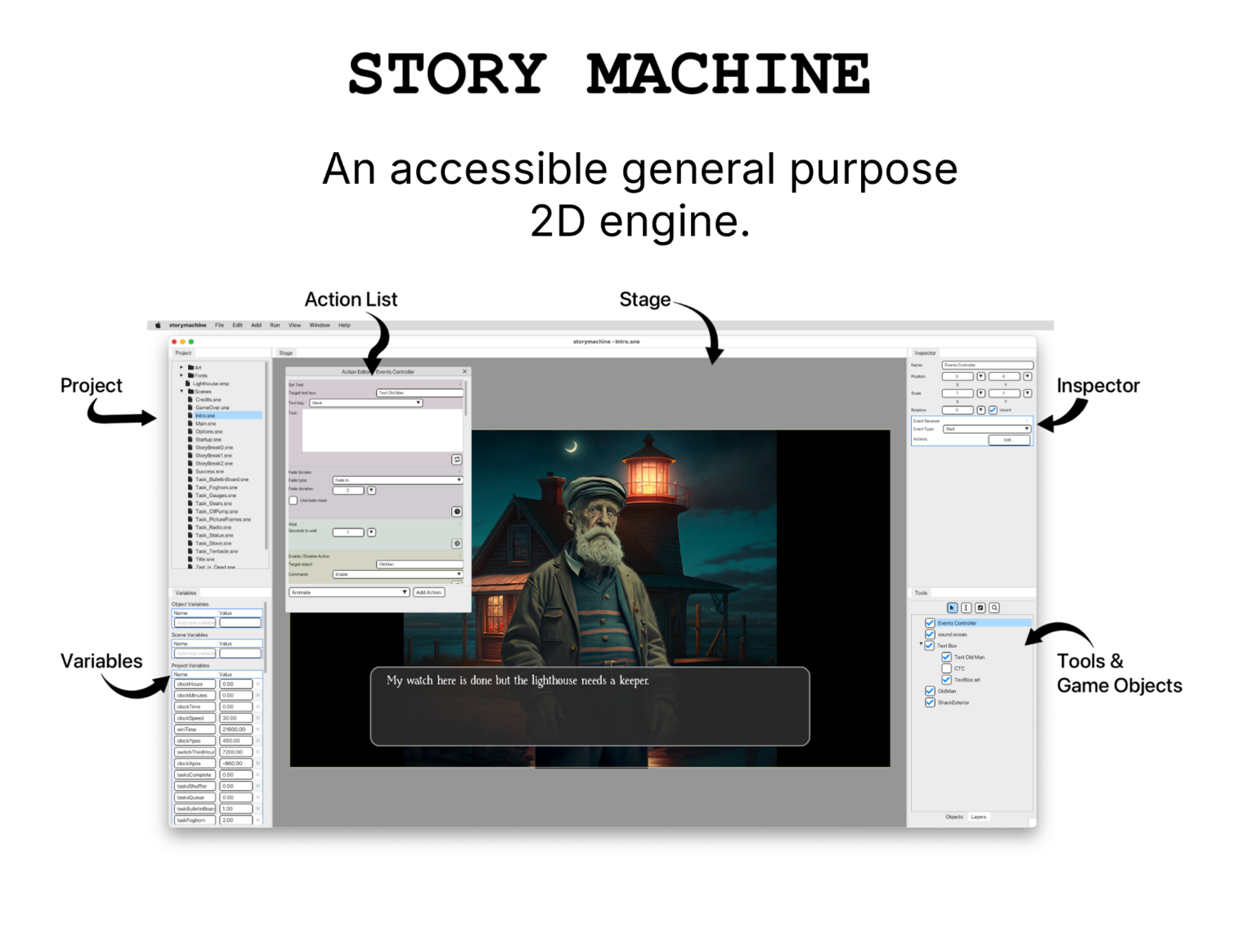The image size is (1256, 952).
Task: Close the Action Editor panel
Action: [464, 371]
